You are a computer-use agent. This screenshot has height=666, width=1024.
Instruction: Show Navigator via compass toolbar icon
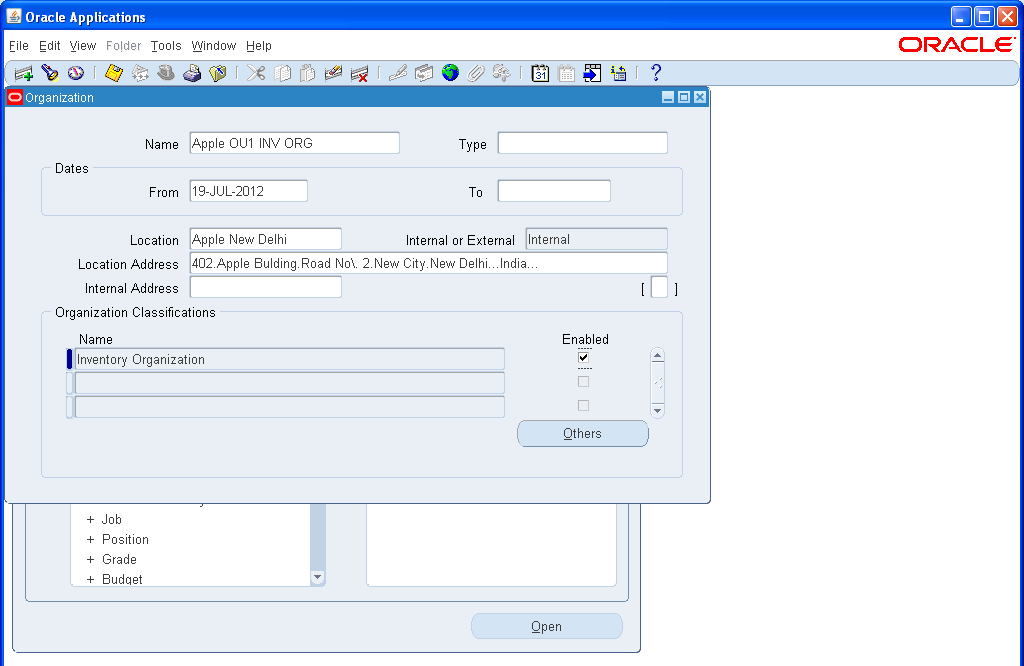coord(76,73)
